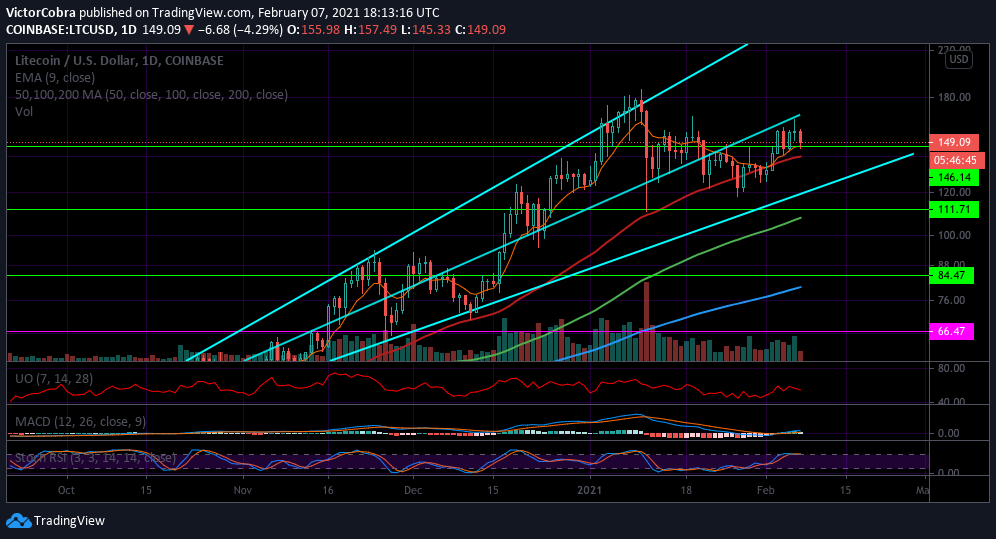Click the MACD (12, 26, close, 9) label
Viewport: 996px width, 539px height.
80,422
